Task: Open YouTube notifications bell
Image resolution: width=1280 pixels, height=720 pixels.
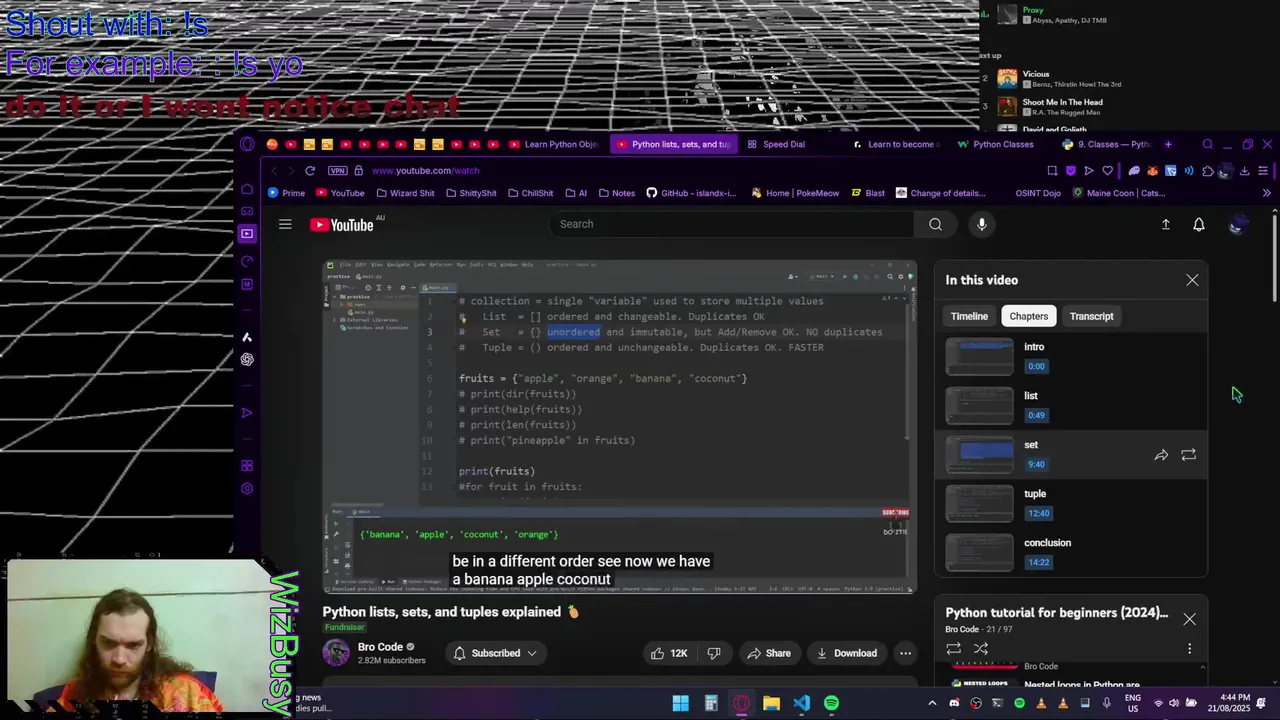Action: (1199, 224)
